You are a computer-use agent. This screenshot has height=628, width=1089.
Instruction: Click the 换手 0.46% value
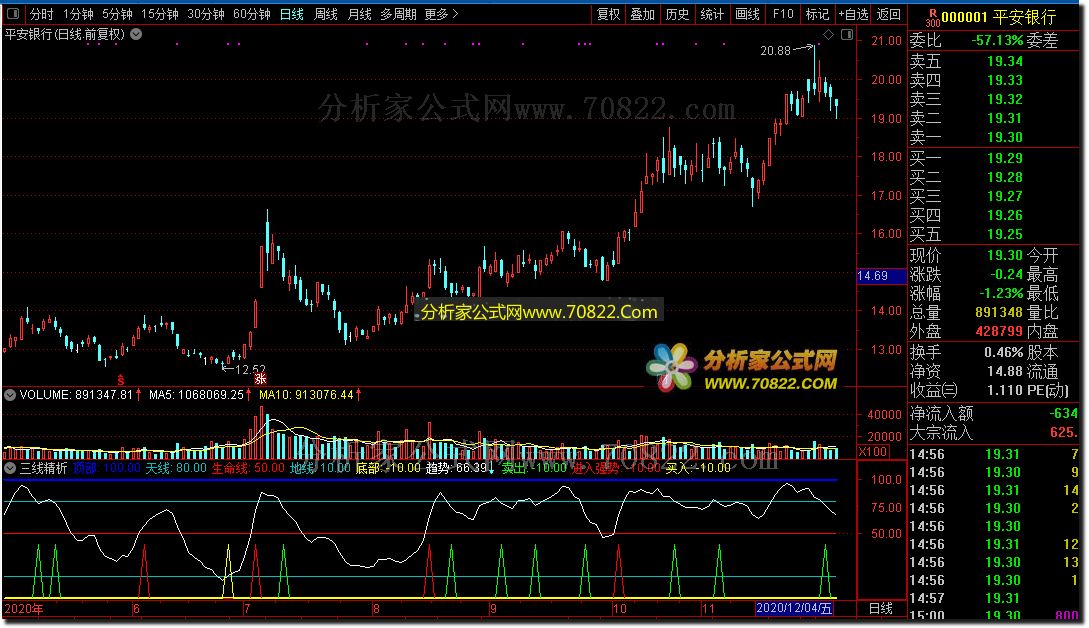point(1004,352)
